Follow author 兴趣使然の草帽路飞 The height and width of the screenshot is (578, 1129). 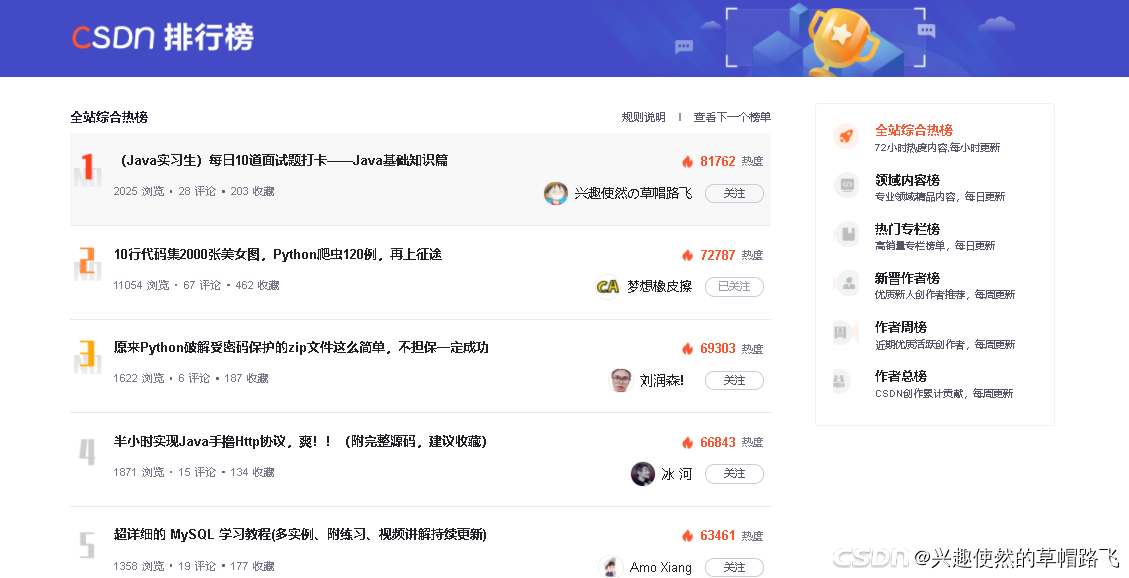(734, 193)
